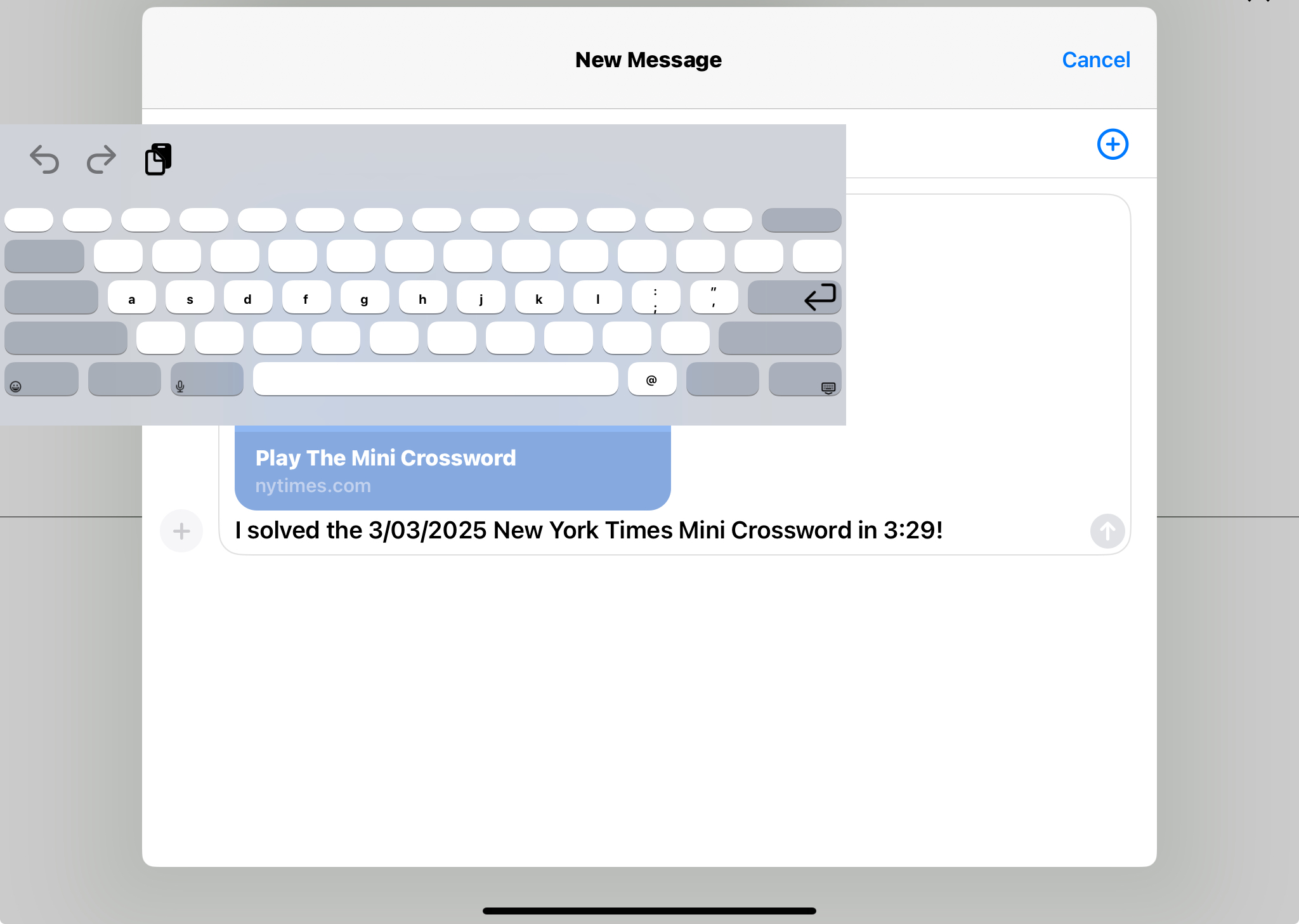Open Play The Mini Crossword link preview
Viewport: 1299px width, 924px height.
(452, 470)
